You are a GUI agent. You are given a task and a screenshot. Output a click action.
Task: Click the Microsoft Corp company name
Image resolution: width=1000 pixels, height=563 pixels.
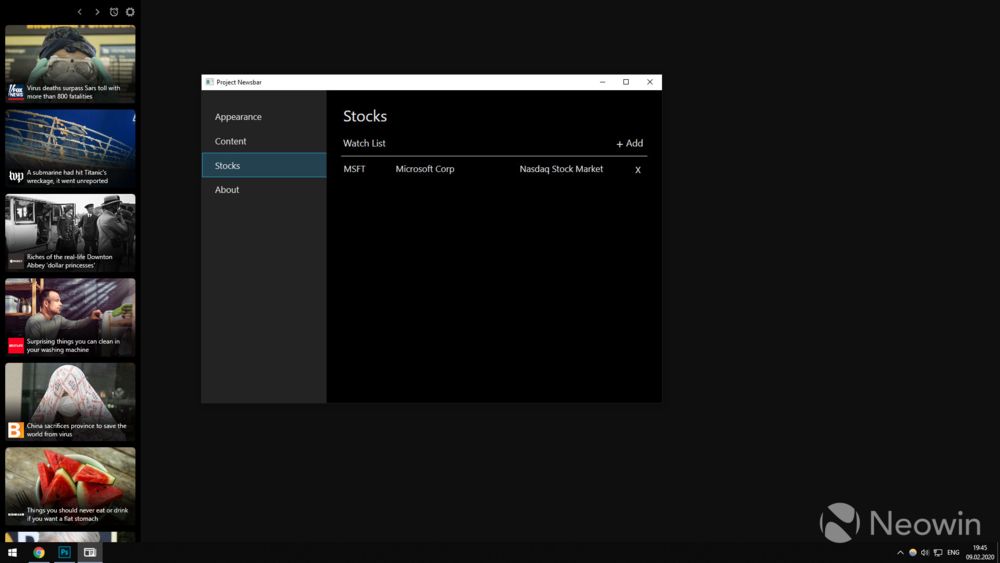click(x=425, y=169)
